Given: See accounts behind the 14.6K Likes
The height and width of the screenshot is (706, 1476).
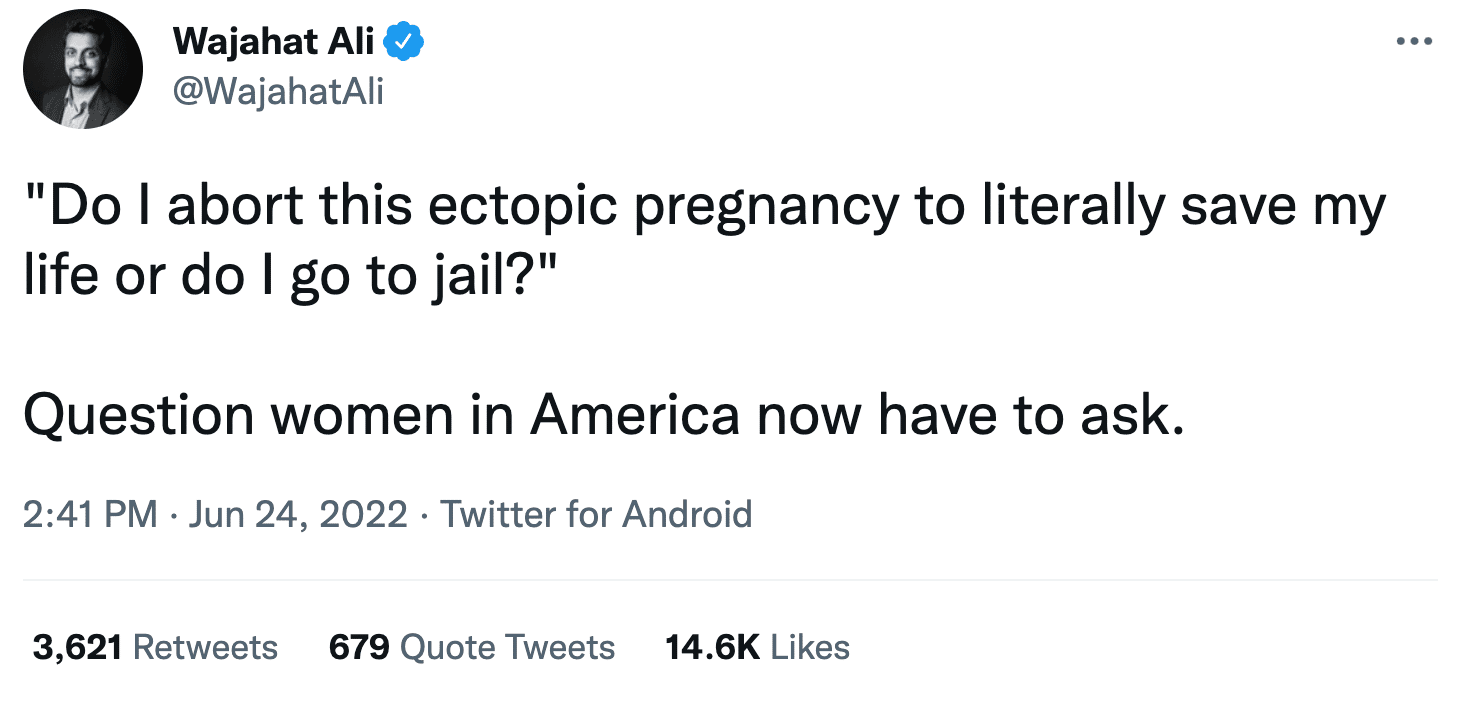Looking at the screenshot, I should point(757,647).
